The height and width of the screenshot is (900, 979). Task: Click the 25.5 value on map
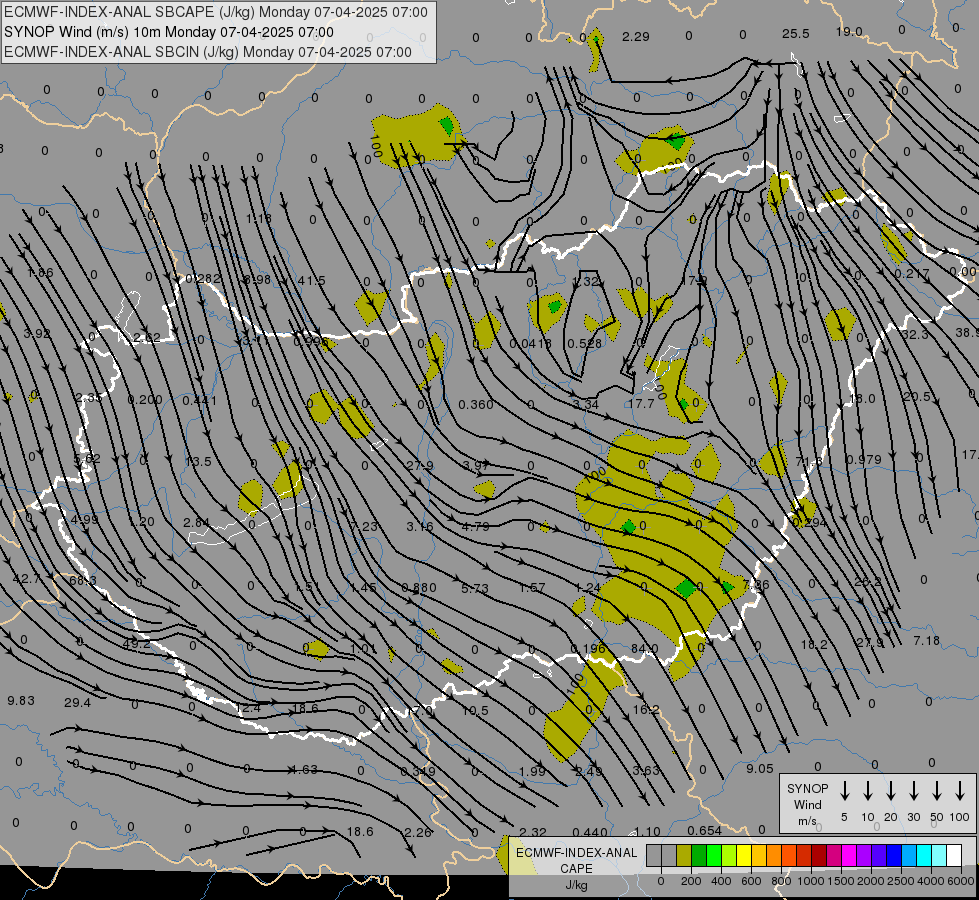click(x=795, y=34)
